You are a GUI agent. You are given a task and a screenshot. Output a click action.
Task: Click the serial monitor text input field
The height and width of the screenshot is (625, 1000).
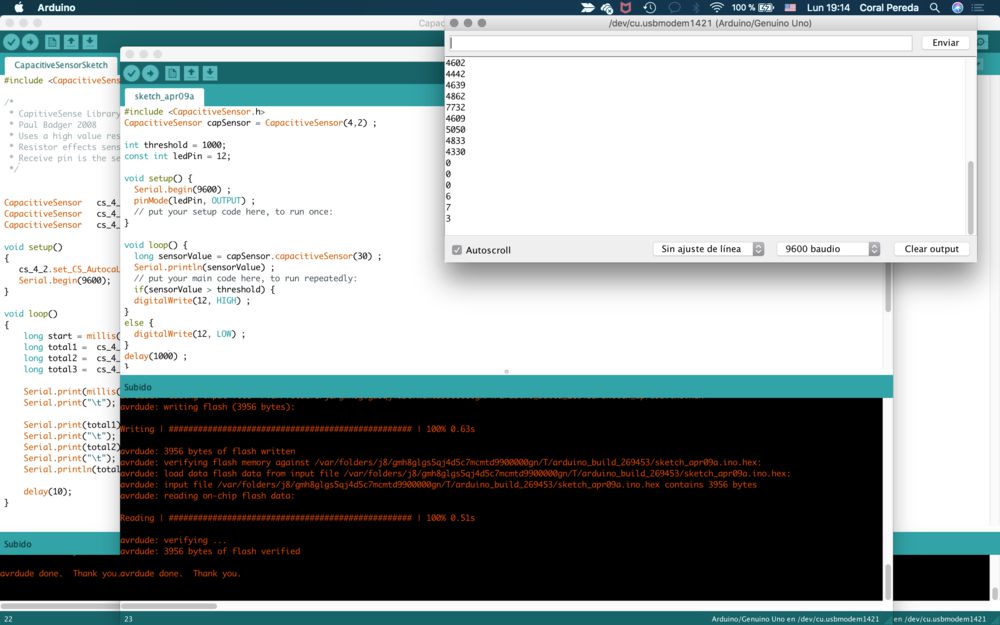680,43
